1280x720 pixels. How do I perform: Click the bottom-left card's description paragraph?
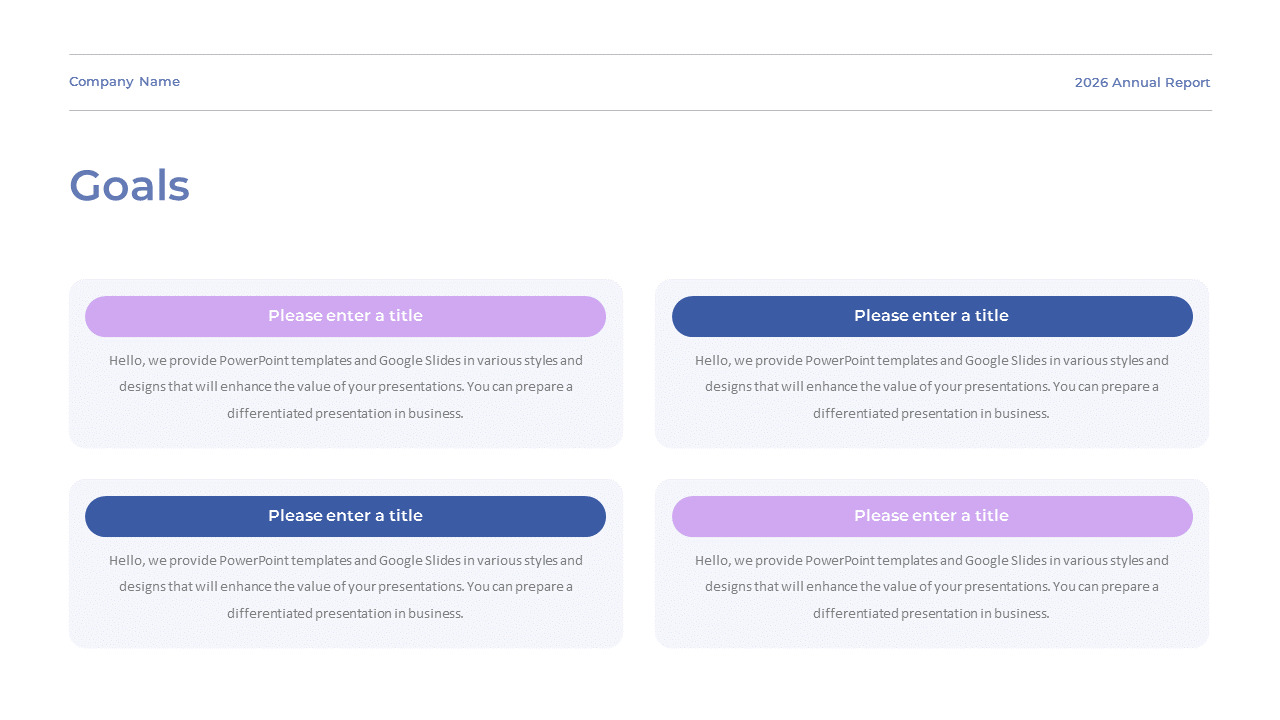tap(345, 587)
